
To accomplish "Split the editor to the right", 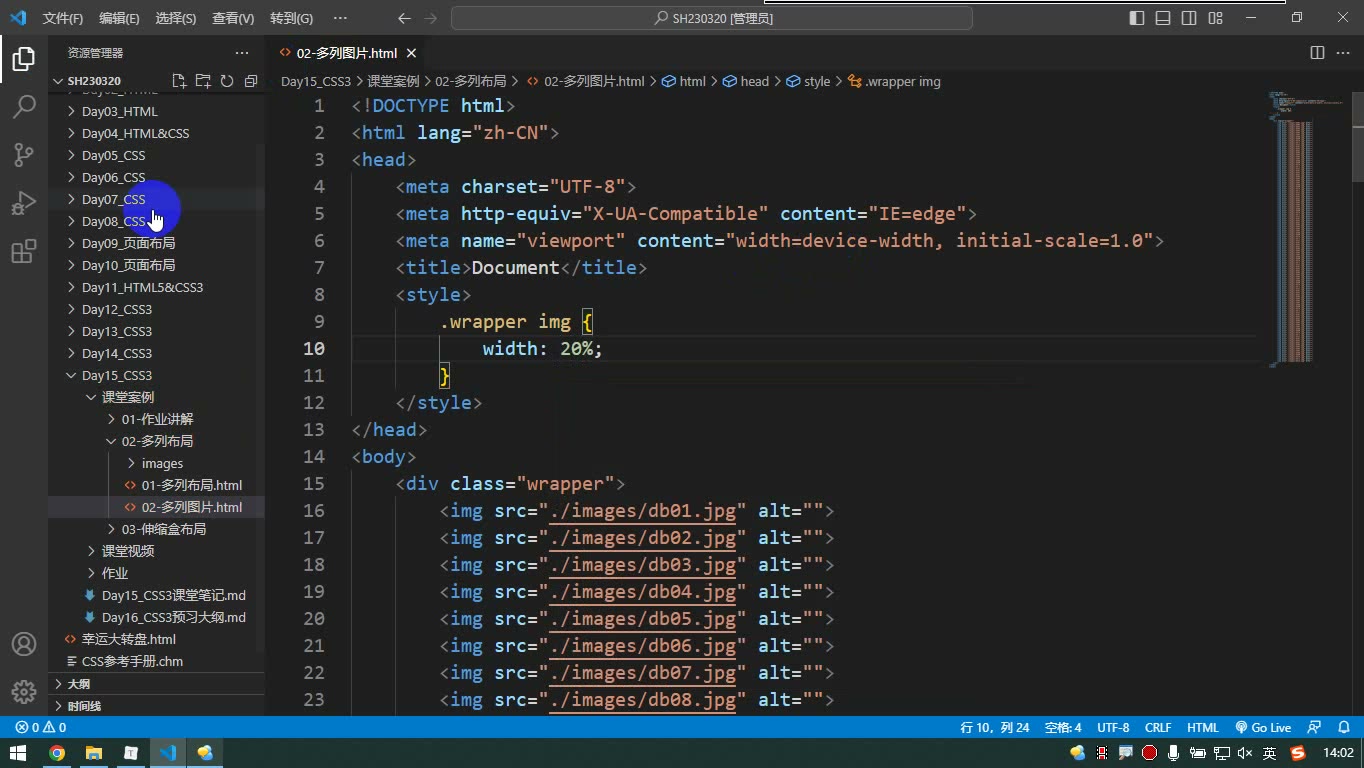I will [1317, 53].
